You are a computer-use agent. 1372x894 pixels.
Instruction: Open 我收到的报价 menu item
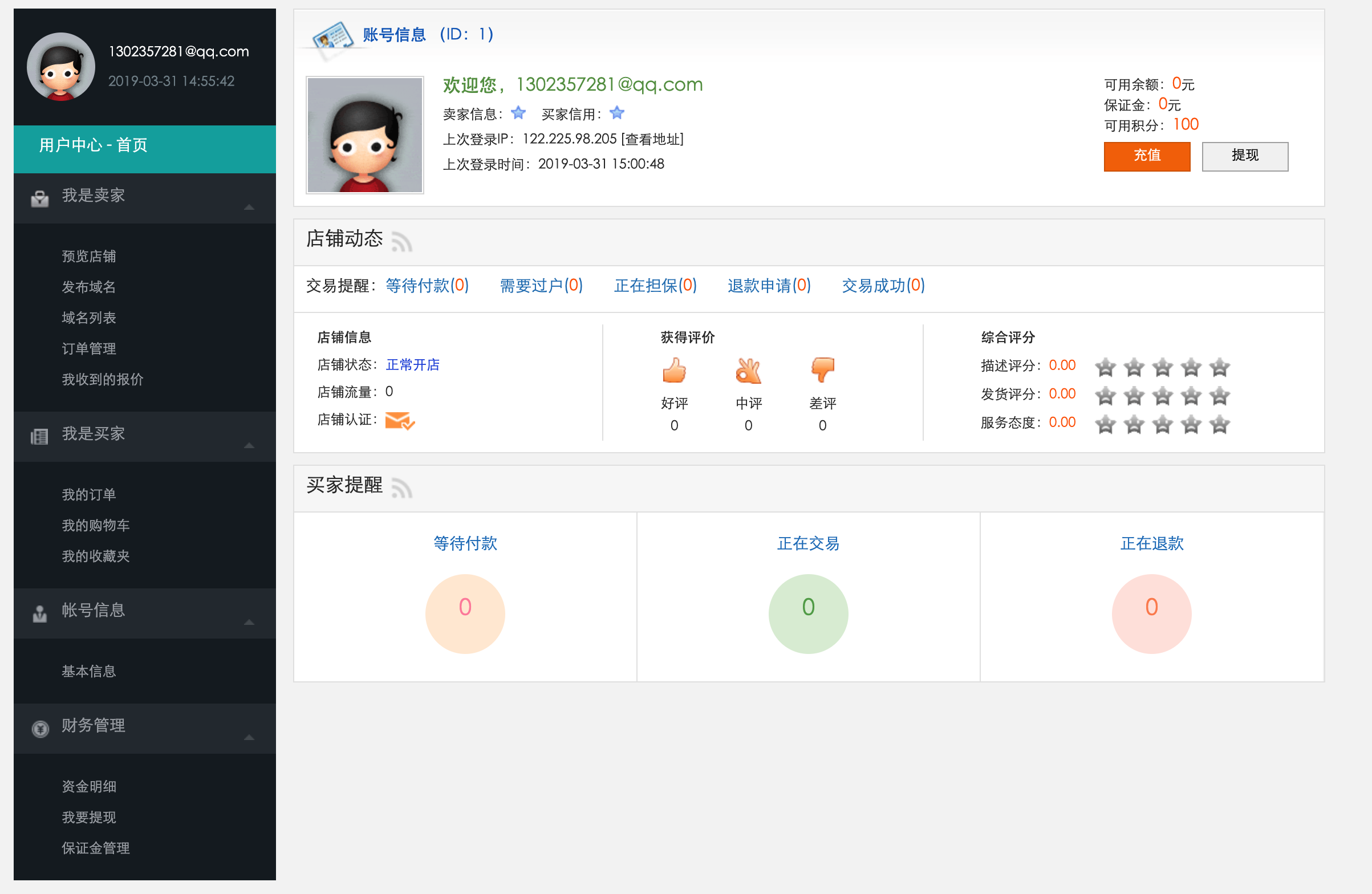click(x=103, y=379)
